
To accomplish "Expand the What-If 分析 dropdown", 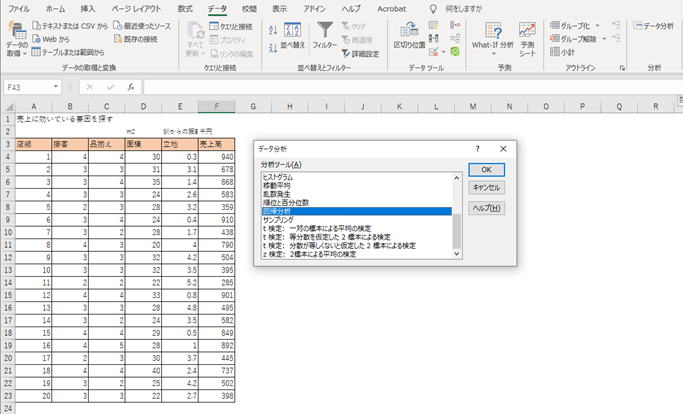I will (x=494, y=54).
